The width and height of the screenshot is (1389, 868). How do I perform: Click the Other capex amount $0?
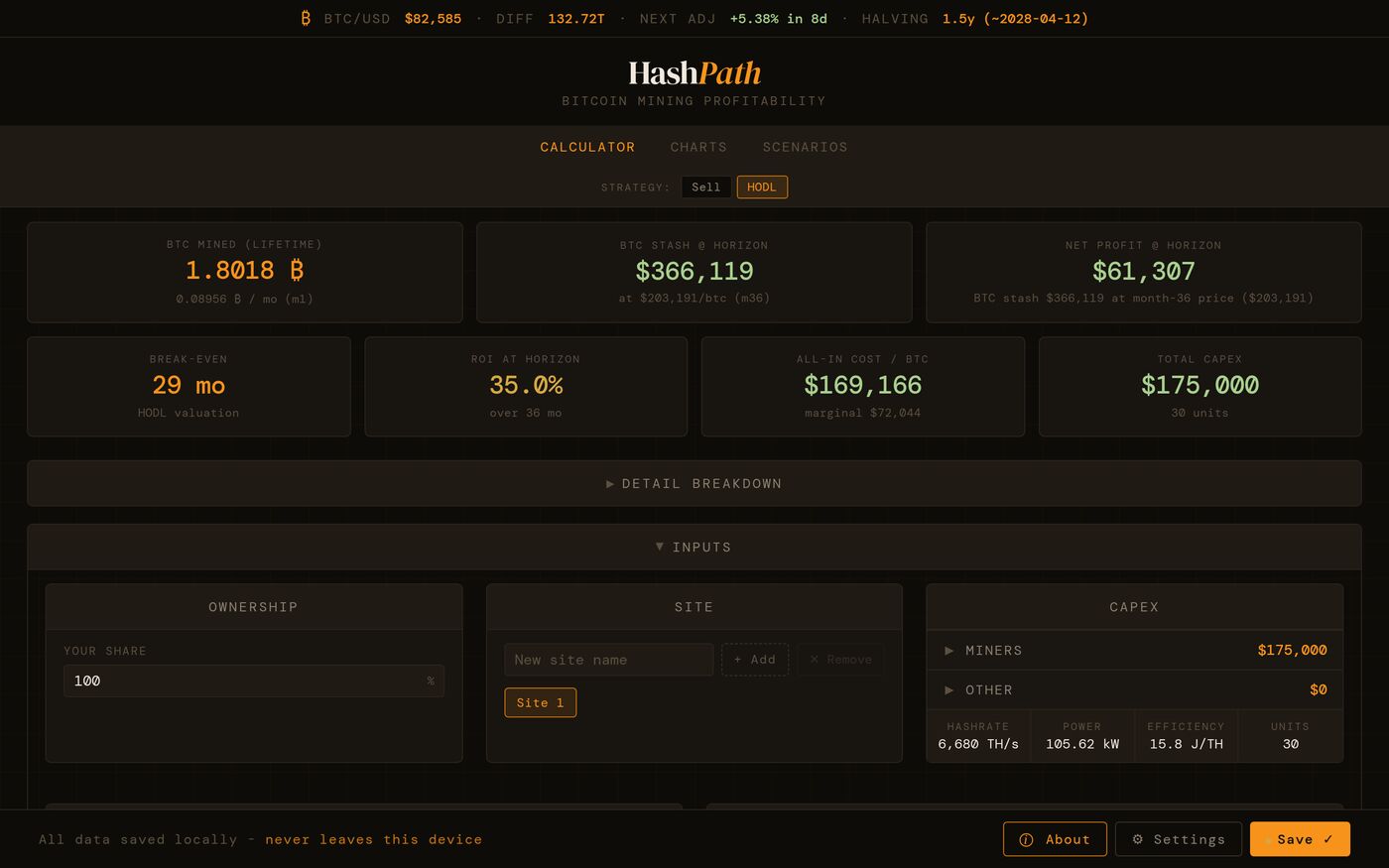tap(1319, 689)
